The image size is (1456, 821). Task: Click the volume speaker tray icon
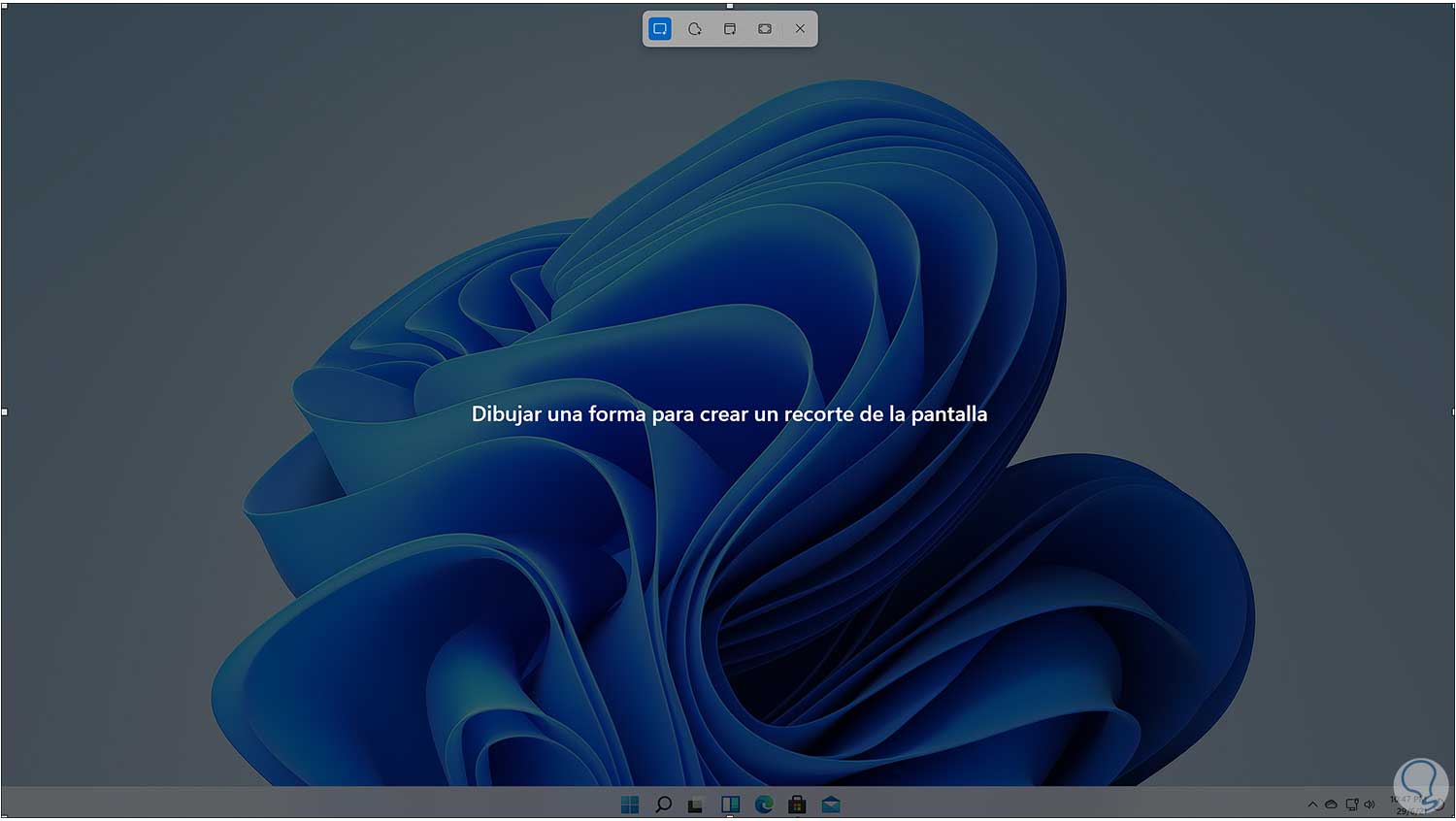(1370, 805)
